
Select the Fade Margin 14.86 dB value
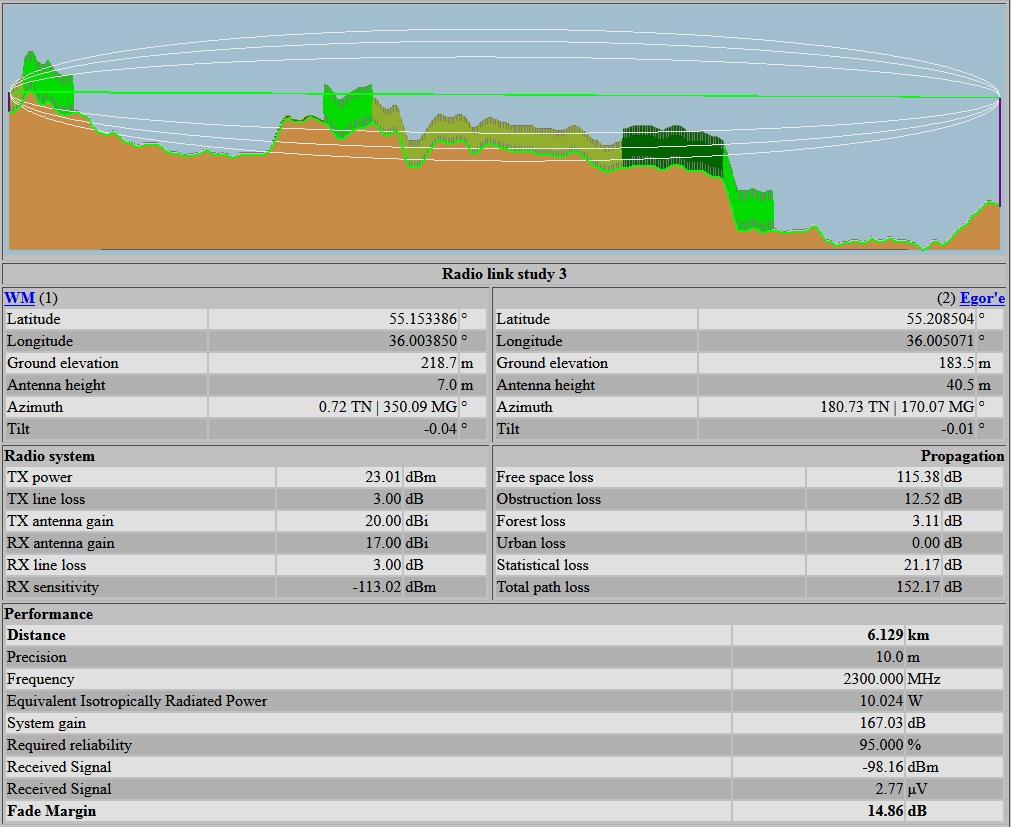pyautogui.click(x=885, y=811)
